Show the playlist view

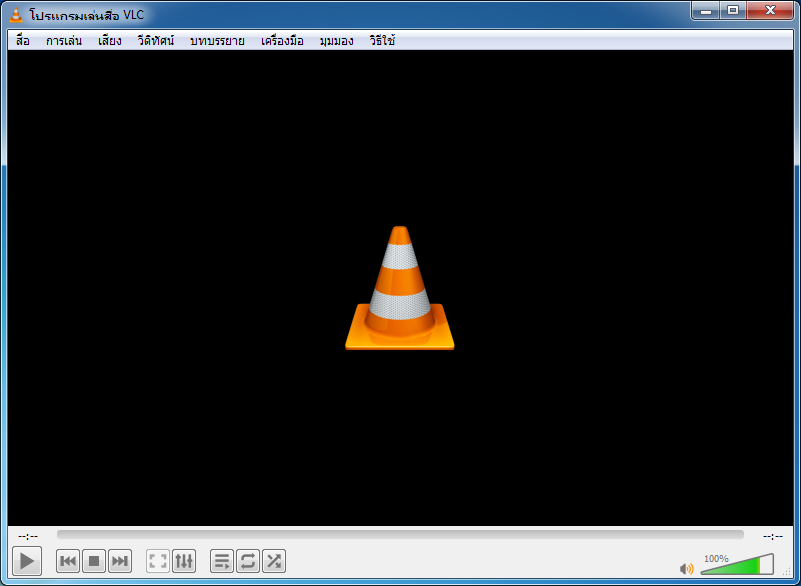[x=222, y=561]
